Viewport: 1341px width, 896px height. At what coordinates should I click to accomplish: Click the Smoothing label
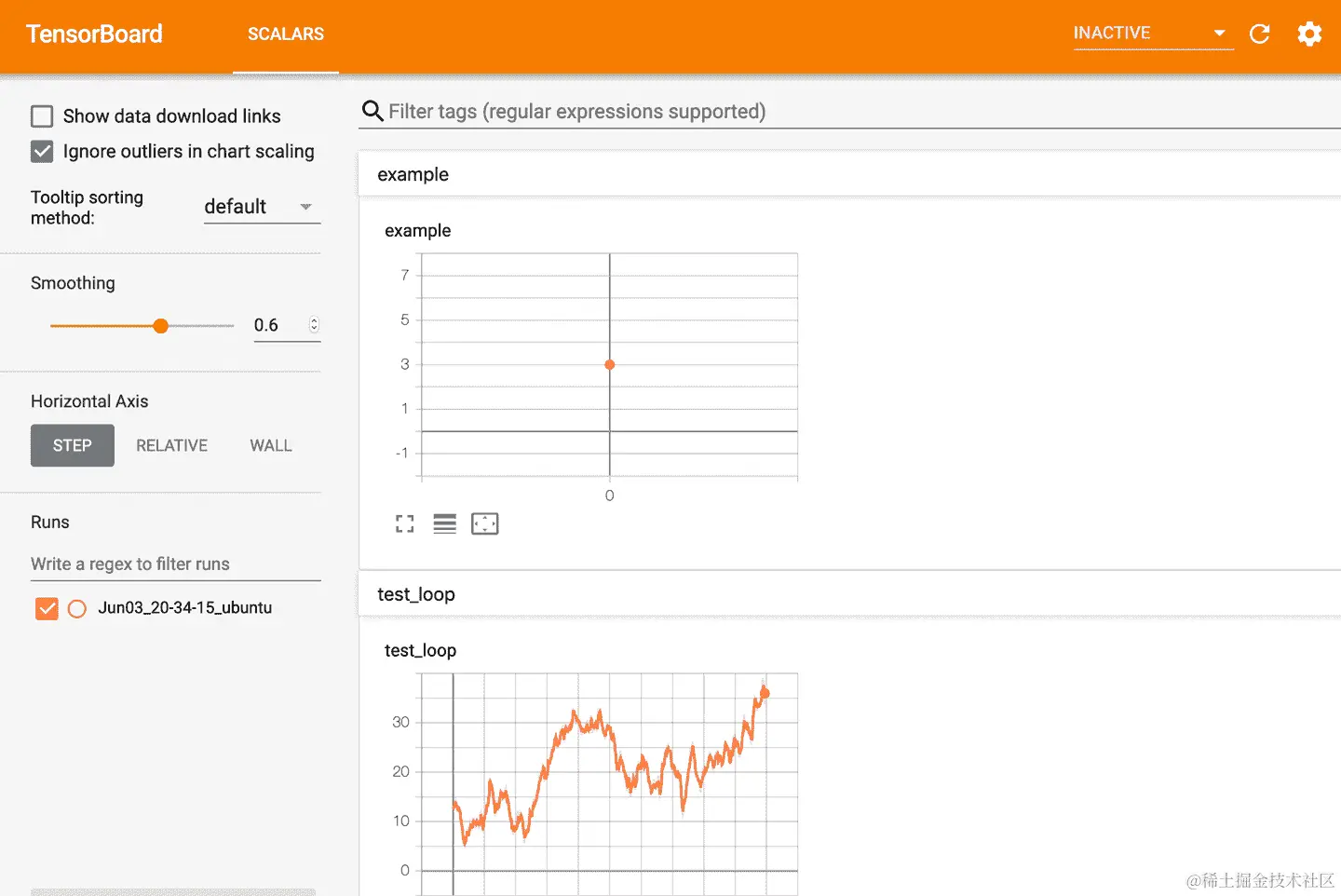[x=73, y=283]
